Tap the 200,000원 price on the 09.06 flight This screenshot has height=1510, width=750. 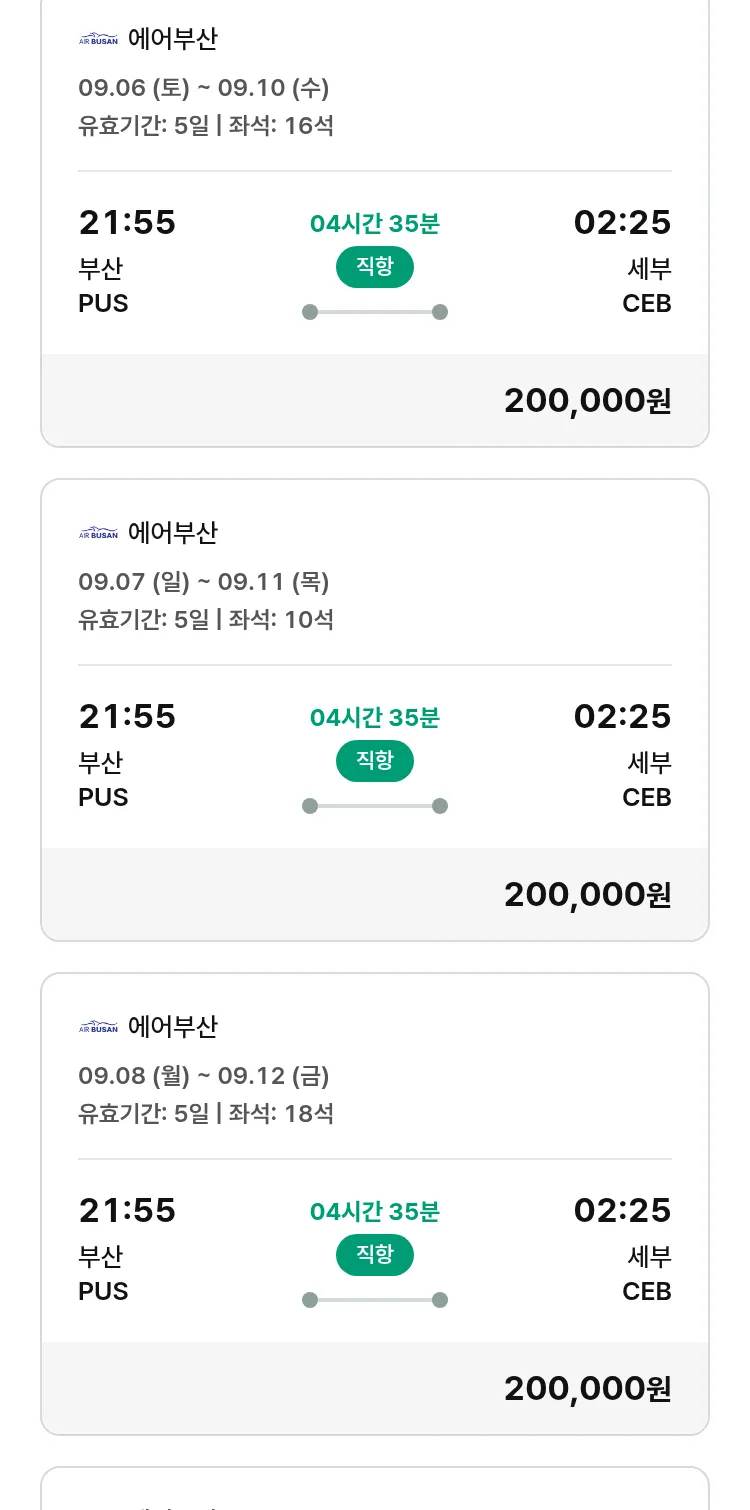587,401
